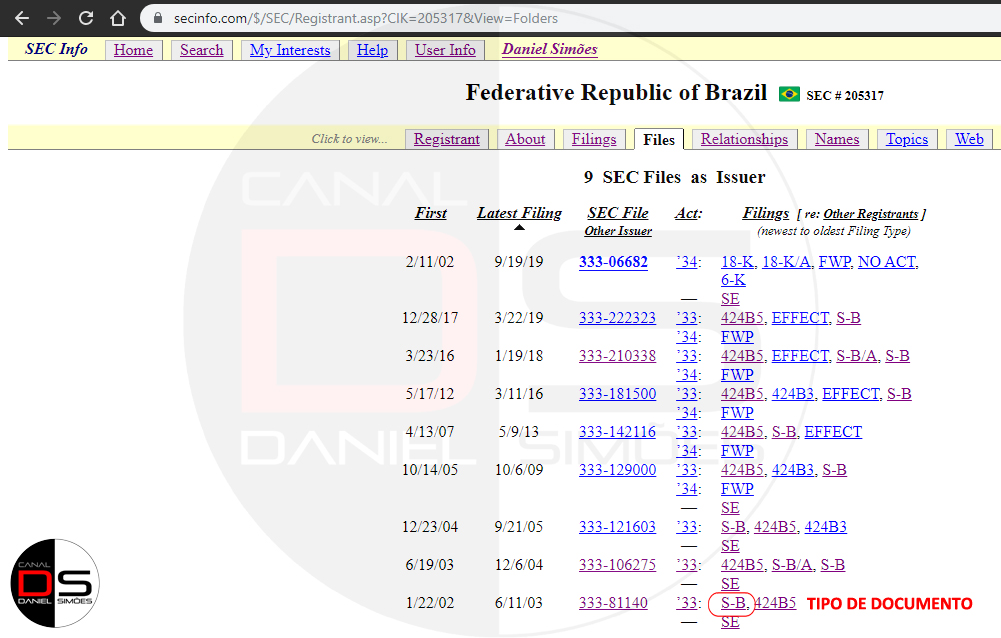
Task: Click the Daniel Simões user link
Action: [550, 49]
